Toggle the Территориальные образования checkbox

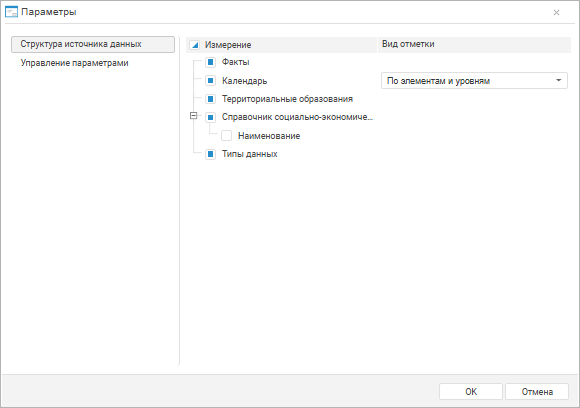(210, 99)
